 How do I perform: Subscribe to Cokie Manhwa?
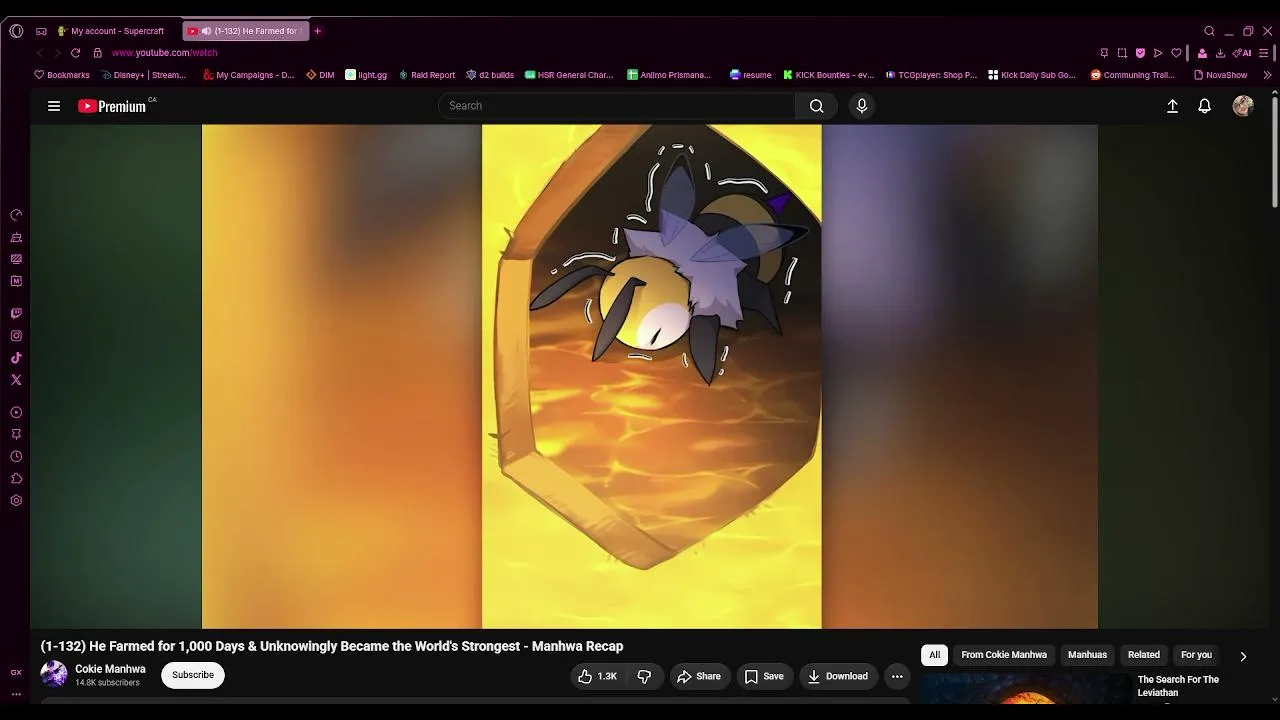(193, 675)
